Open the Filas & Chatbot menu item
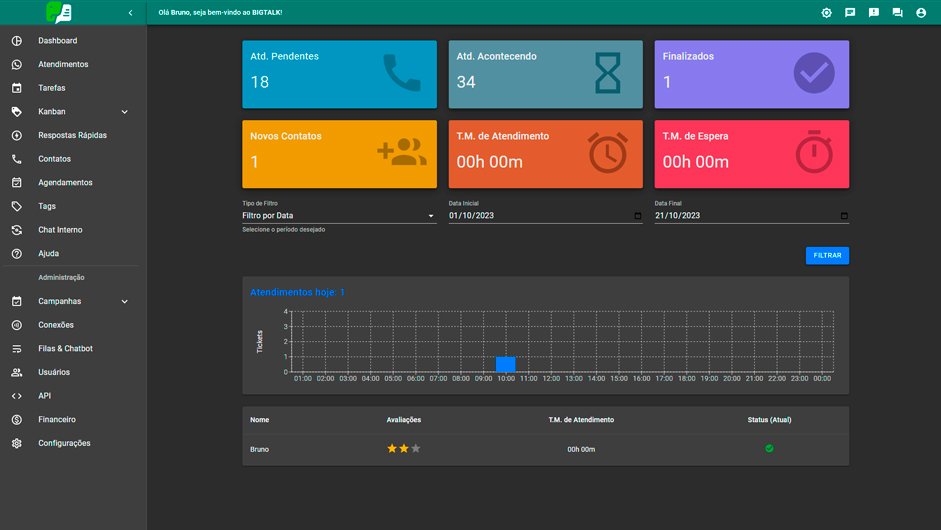Image resolution: width=941 pixels, height=530 pixels. [x=65, y=349]
